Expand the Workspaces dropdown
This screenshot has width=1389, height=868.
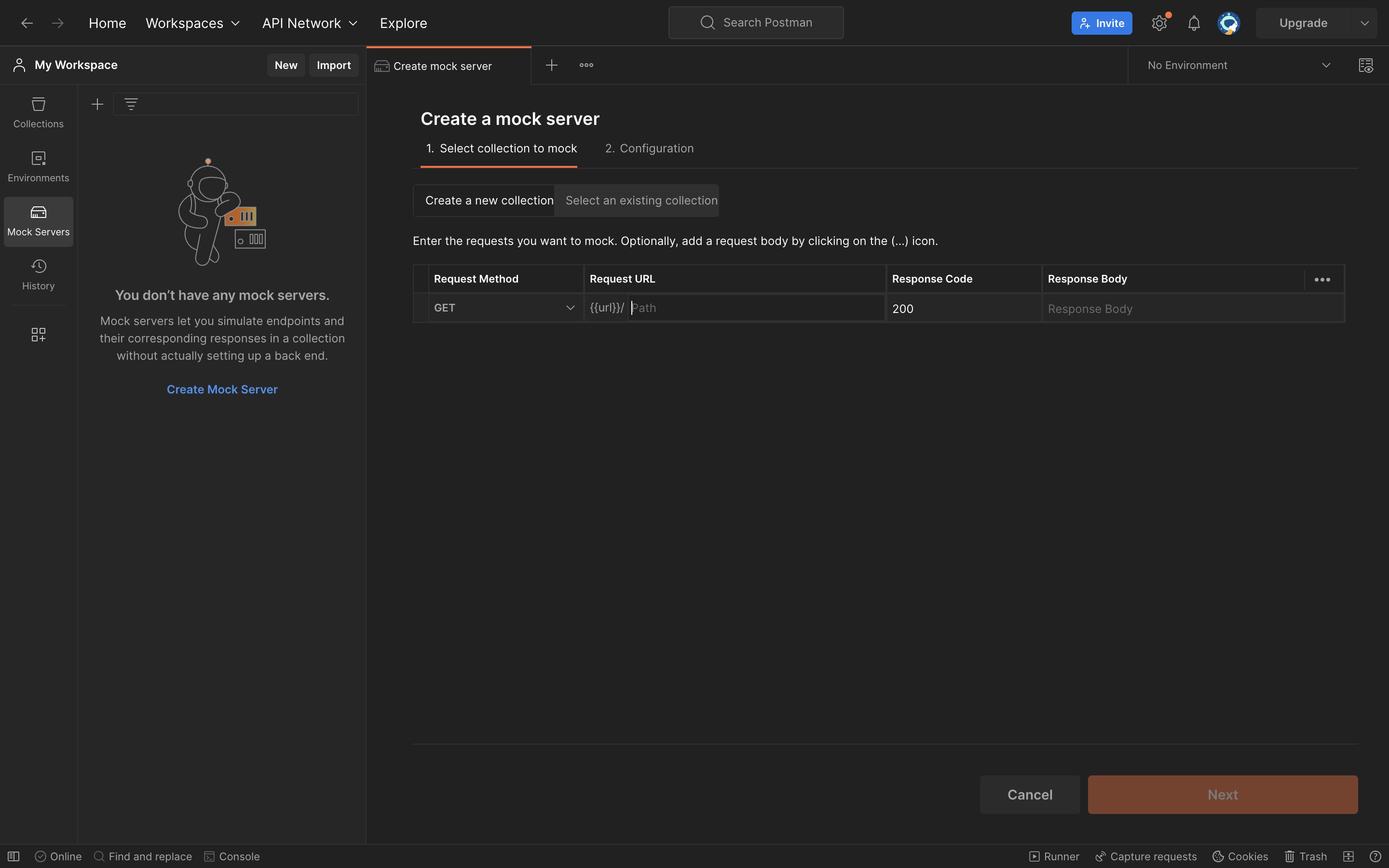tap(193, 23)
